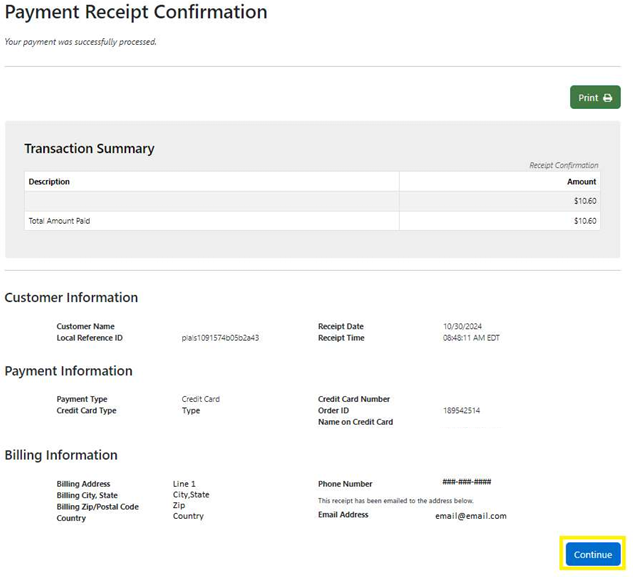Screen dimensions: 634x579
Task: Select order ID 189542514
Action: 461,410
